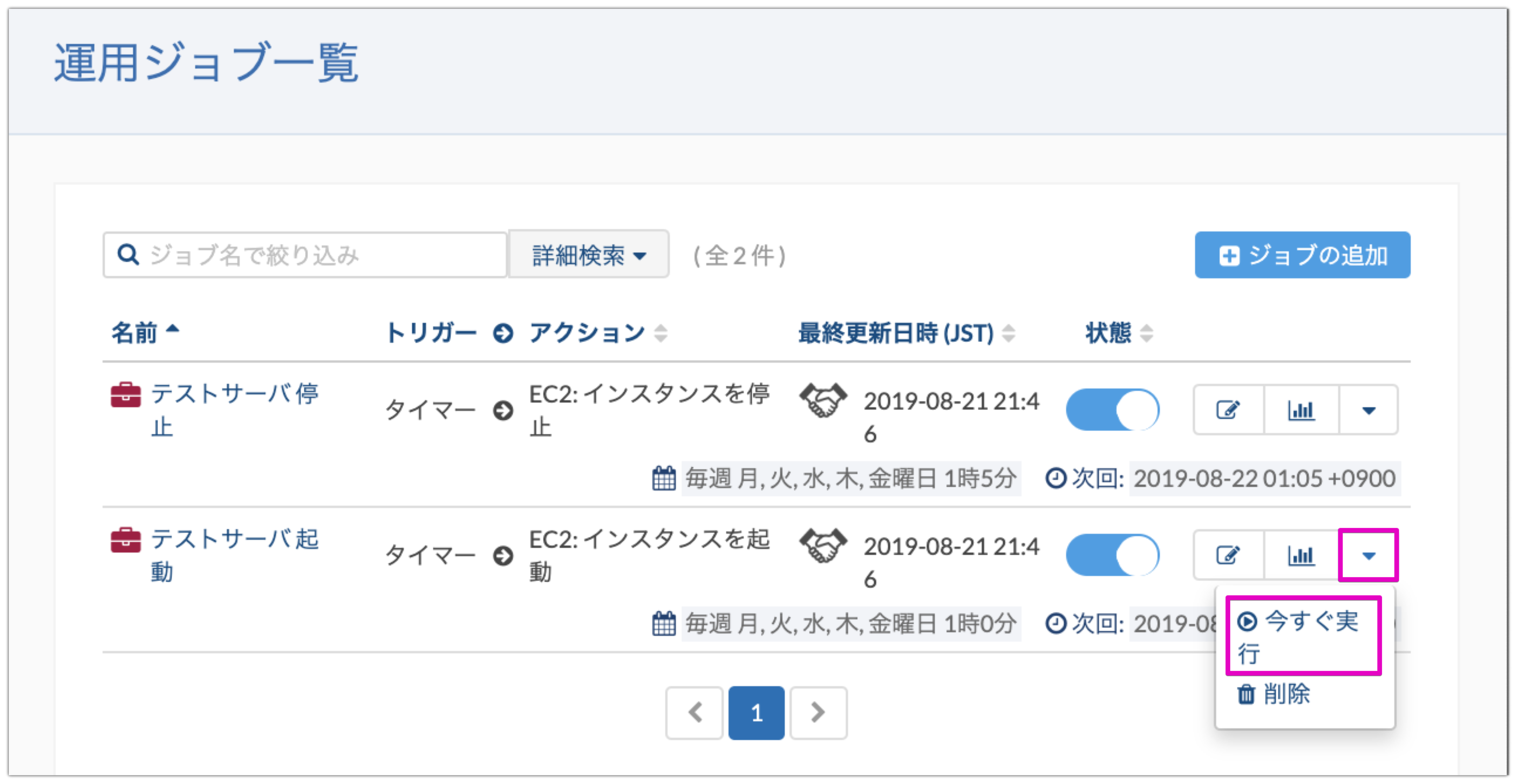Go to the previous page arrow
The width and height of the screenshot is (1518, 784).
click(x=695, y=712)
